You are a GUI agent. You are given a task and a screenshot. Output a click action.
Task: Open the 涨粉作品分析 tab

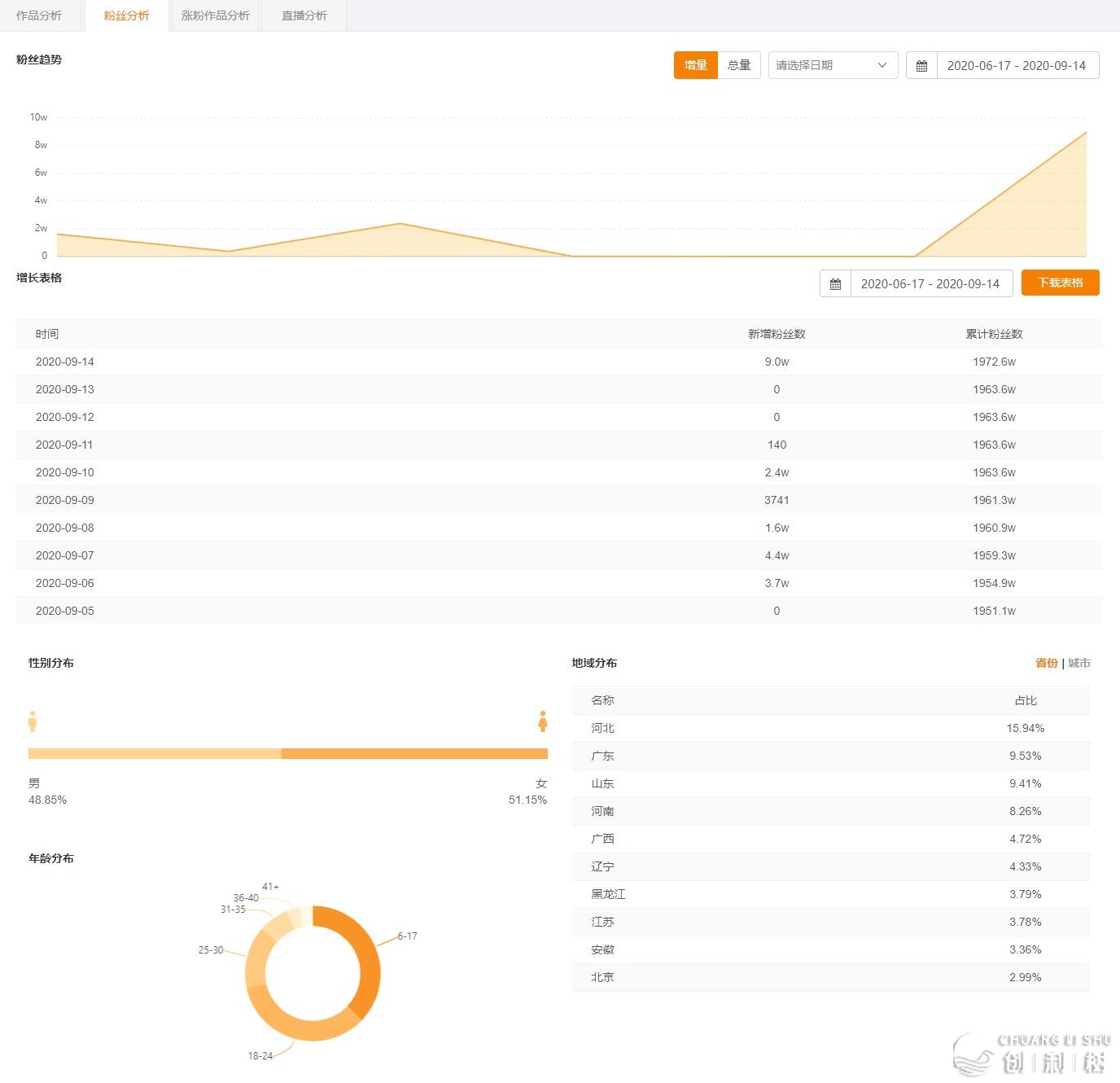[x=216, y=15]
